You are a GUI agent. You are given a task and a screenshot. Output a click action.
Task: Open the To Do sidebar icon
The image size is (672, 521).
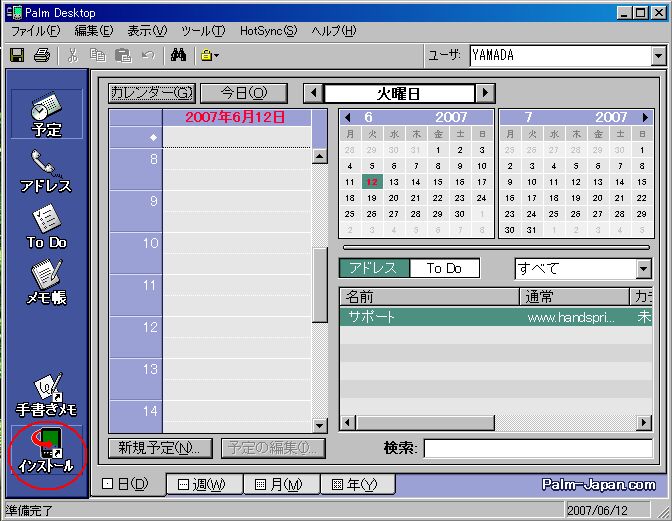[x=46, y=227]
